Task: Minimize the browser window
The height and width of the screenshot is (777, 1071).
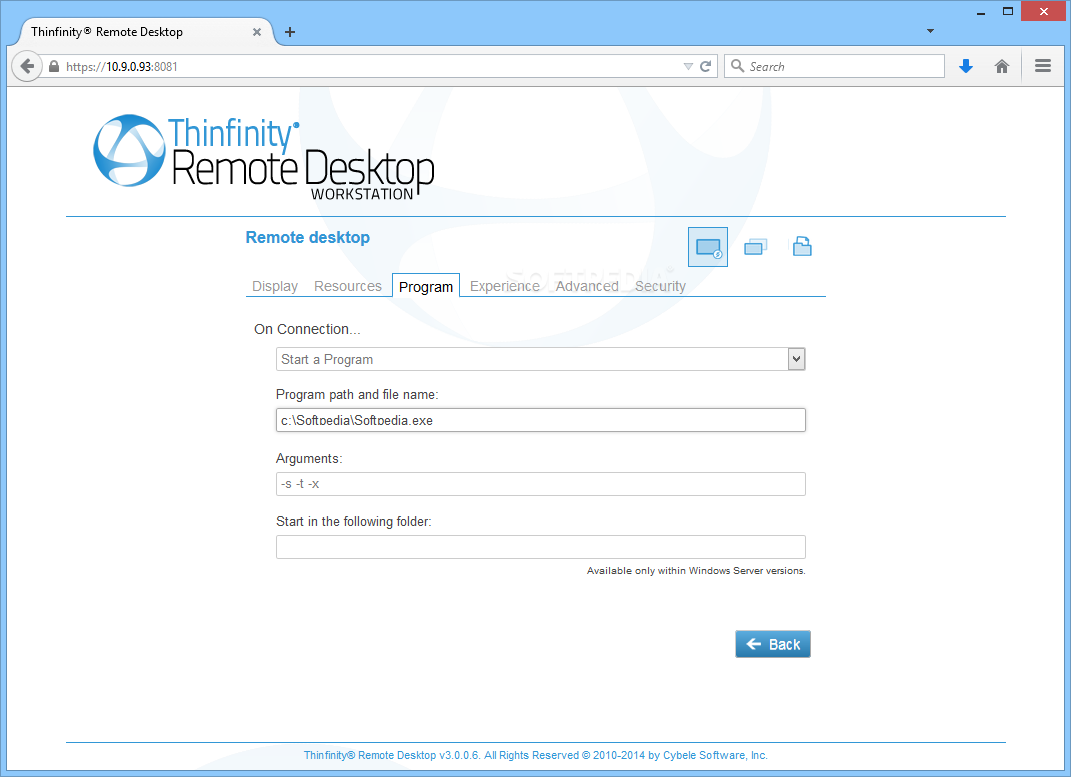Action: pyautogui.click(x=981, y=12)
